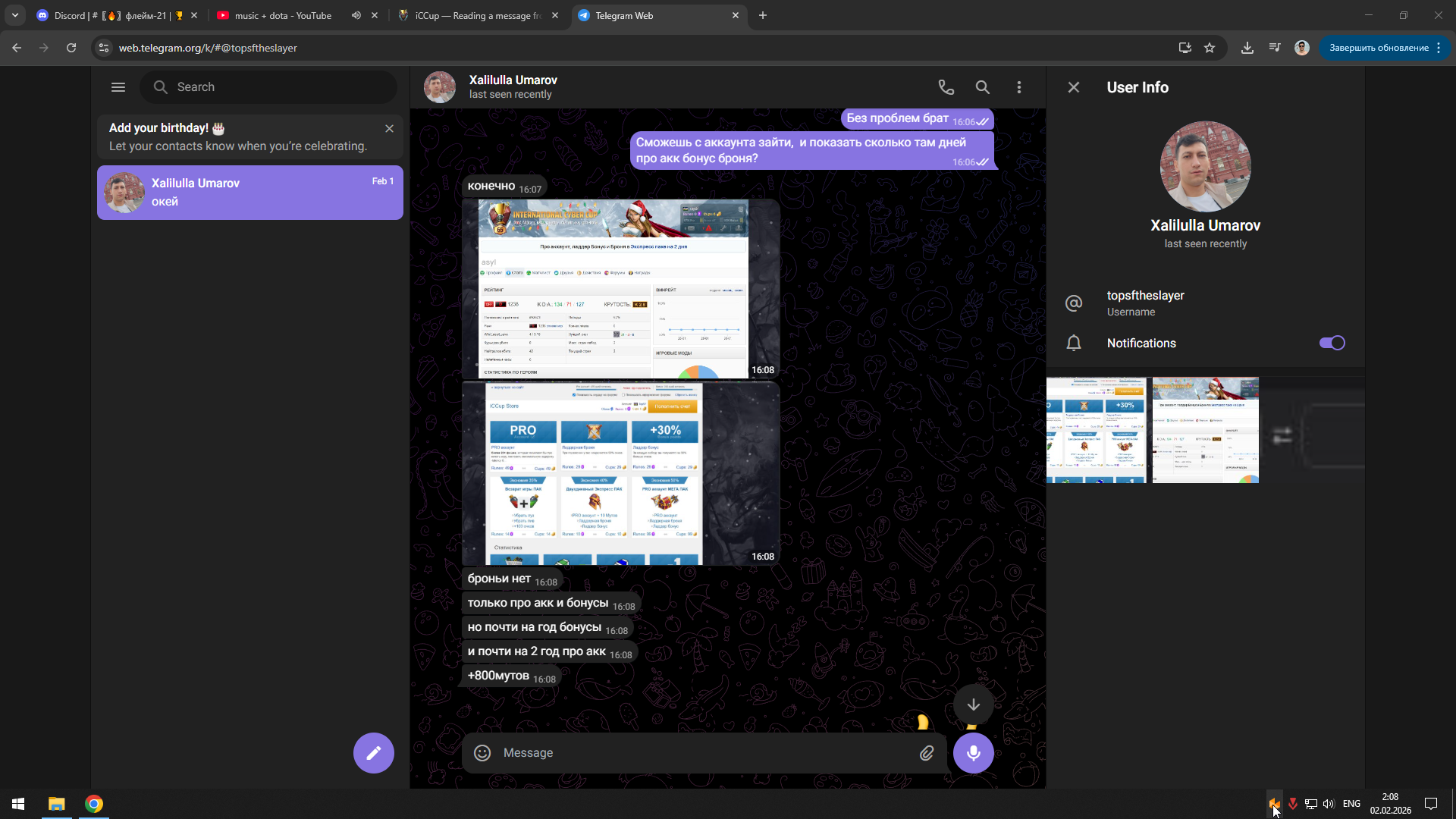
Task: Open the Telegram hamburger main menu
Action: [x=118, y=87]
